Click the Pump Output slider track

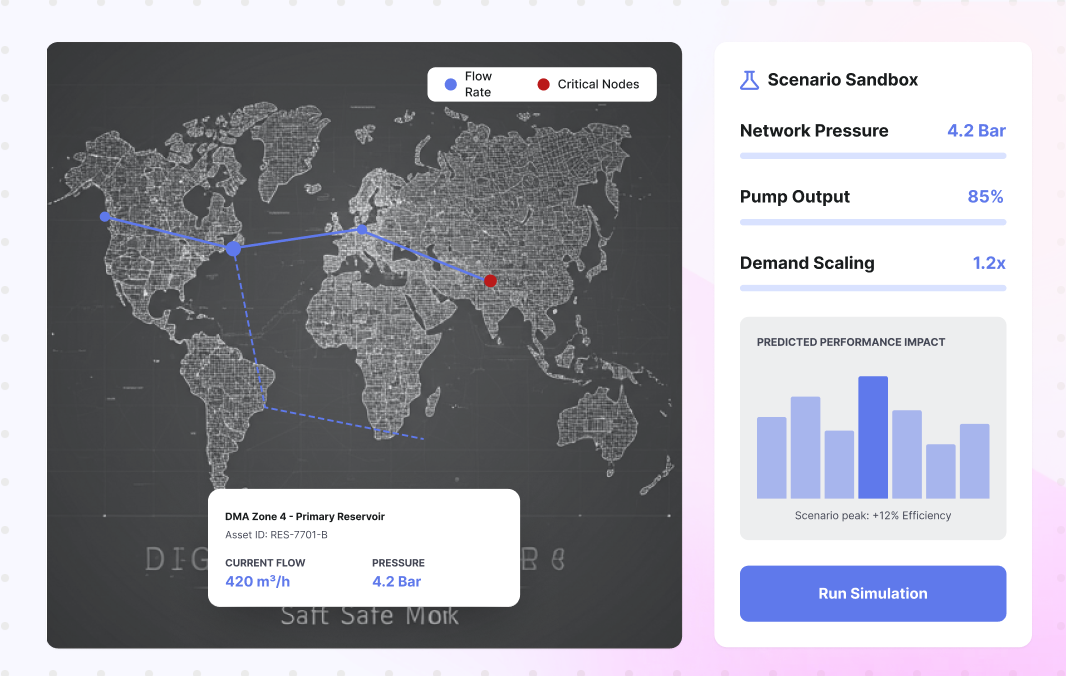click(872, 222)
